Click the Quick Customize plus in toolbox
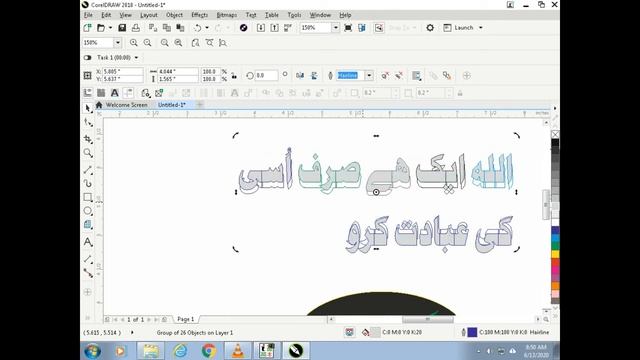 point(87,292)
